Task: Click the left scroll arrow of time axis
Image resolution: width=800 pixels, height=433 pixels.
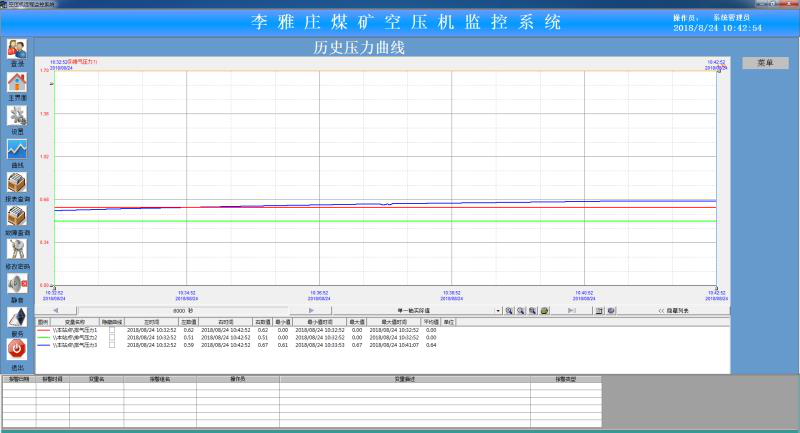Action: [x=56, y=311]
